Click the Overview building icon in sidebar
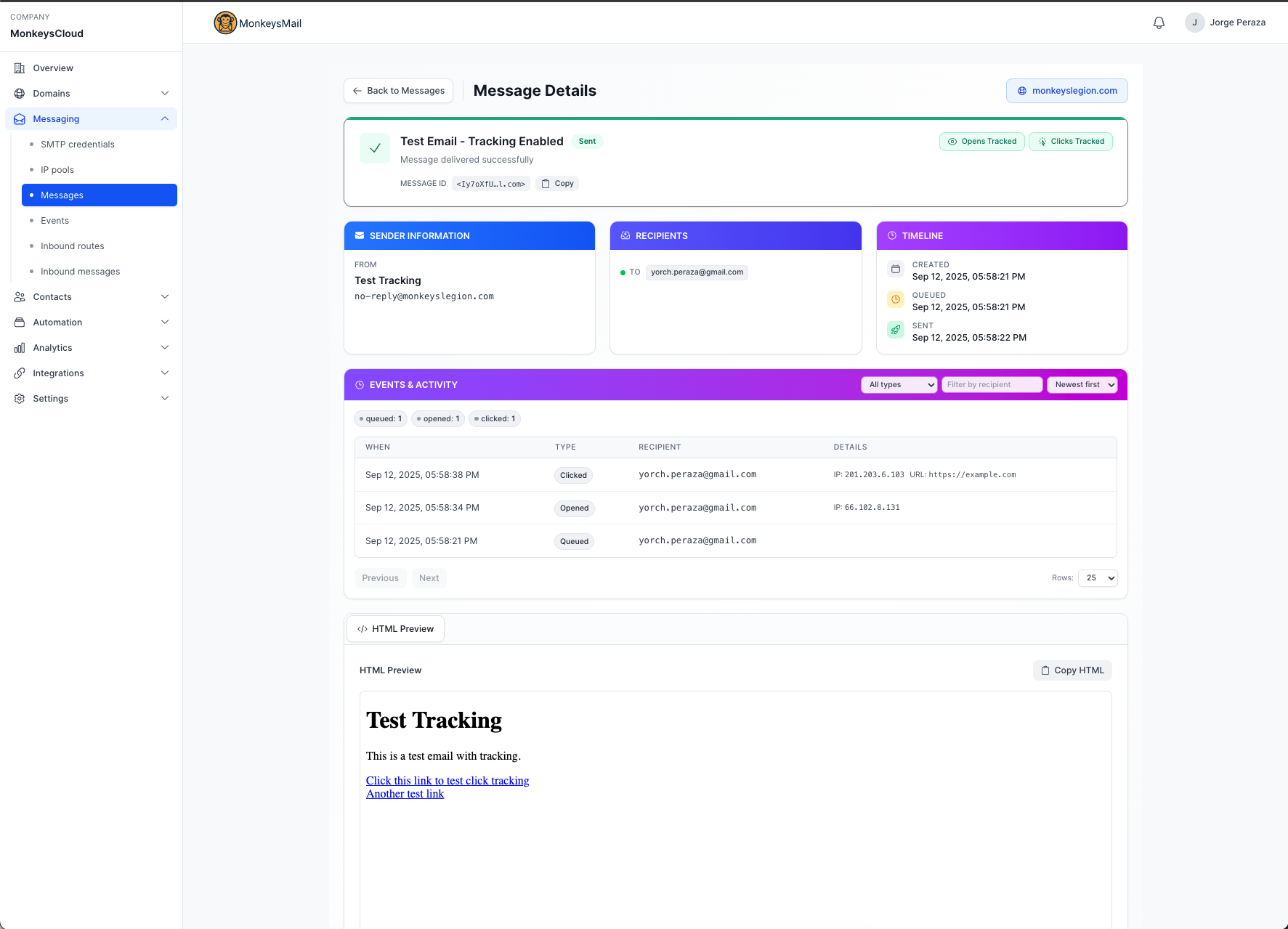 coord(20,68)
